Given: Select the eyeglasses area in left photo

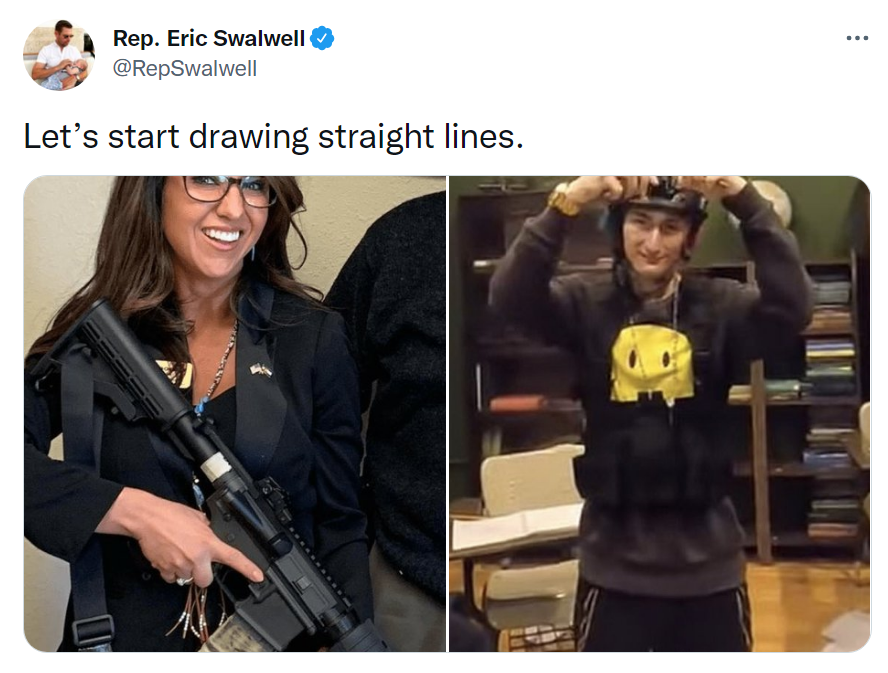Looking at the screenshot, I should [229, 189].
